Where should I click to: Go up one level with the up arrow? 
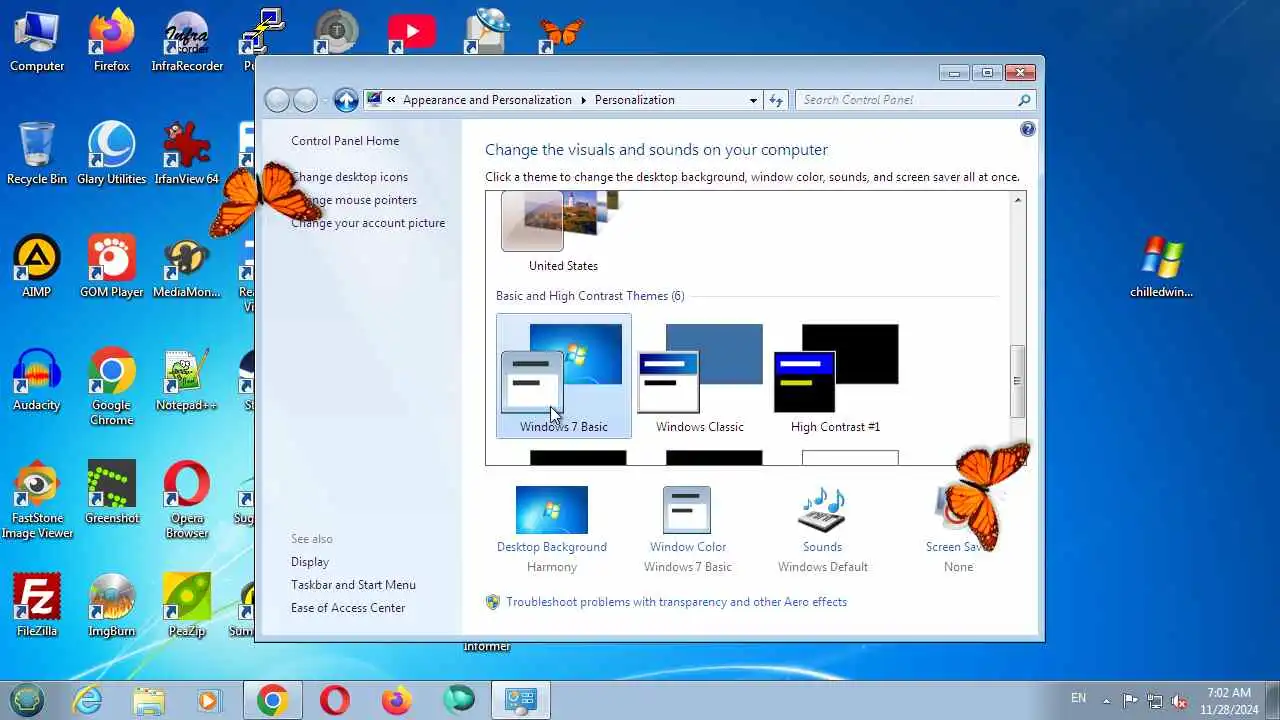pyautogui.click(x=346, y=100)
